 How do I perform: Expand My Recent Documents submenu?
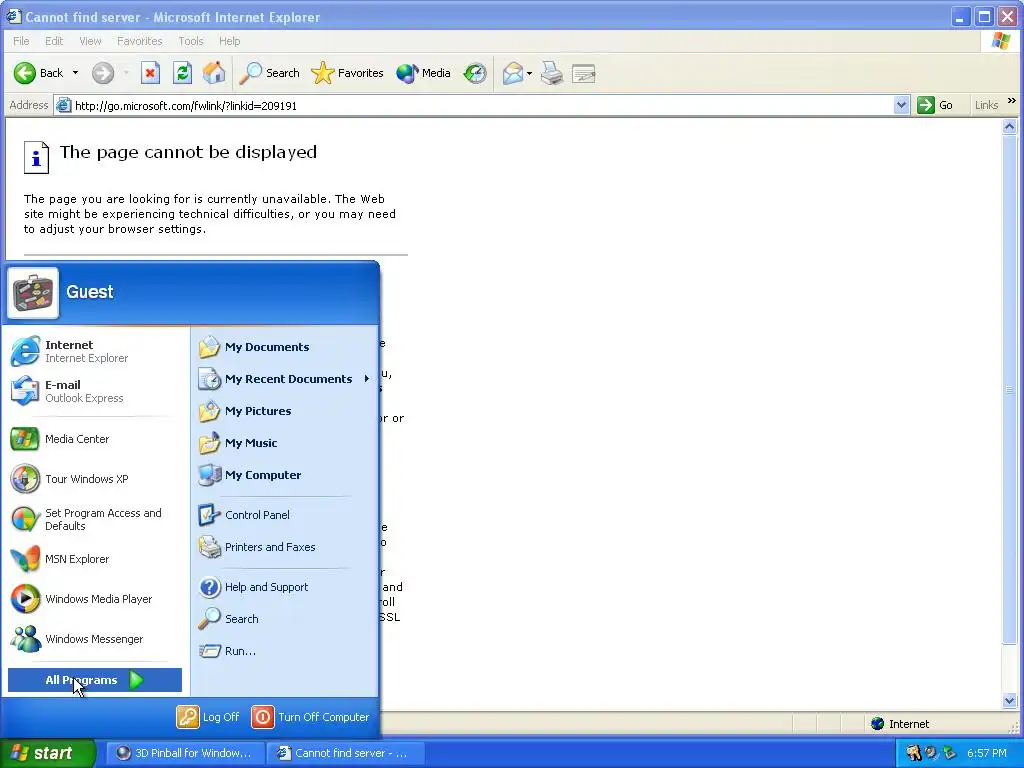click(284, 379)
